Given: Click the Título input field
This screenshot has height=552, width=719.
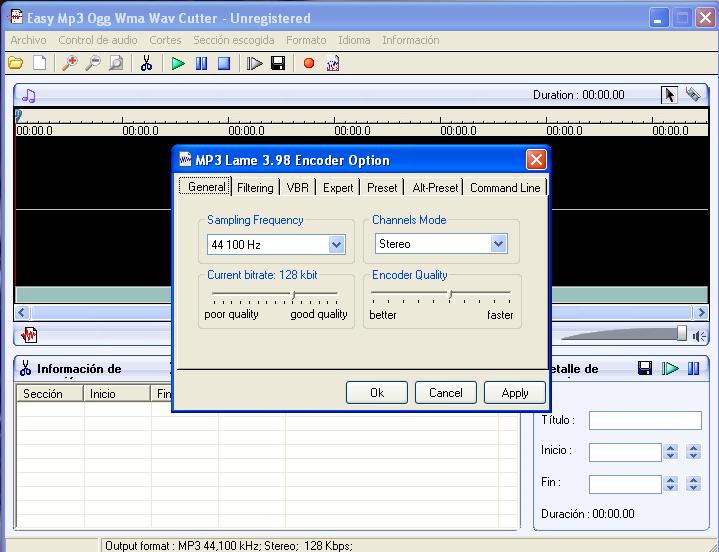Looking at the screenshot, I should click(x=645, y=420).
